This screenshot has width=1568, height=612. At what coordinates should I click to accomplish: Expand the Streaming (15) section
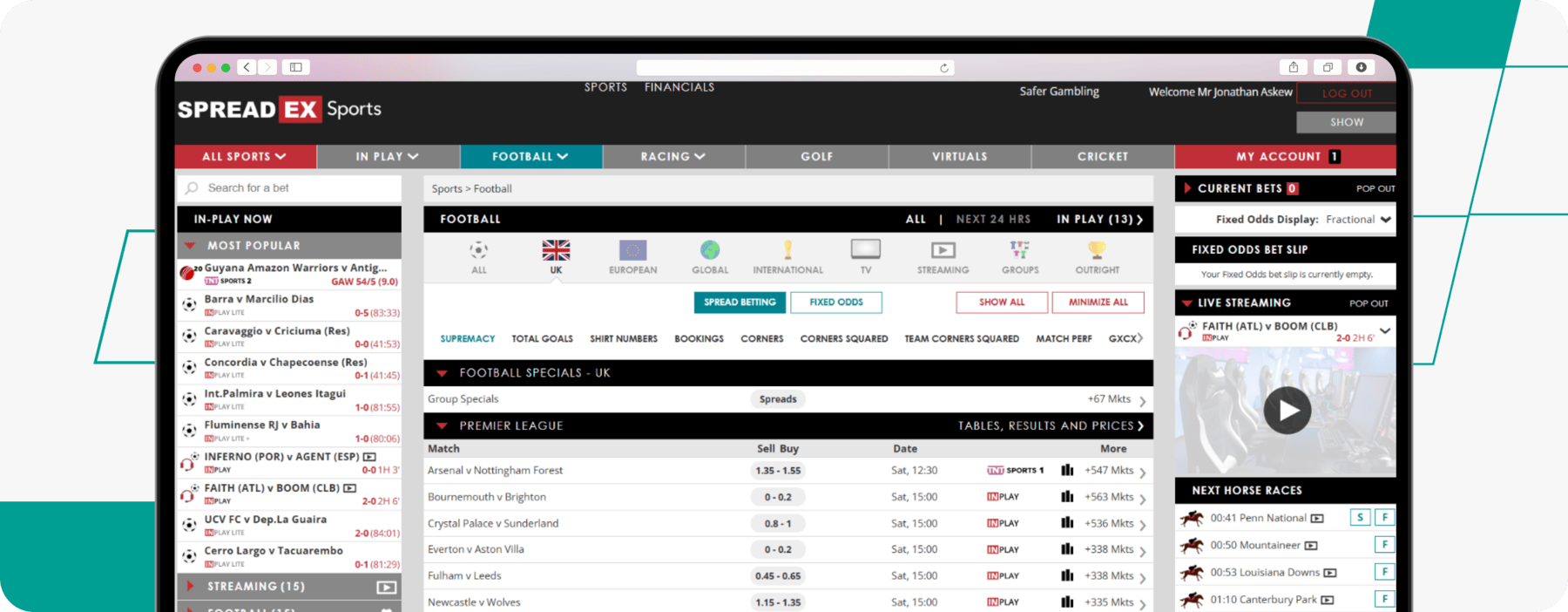190,587
